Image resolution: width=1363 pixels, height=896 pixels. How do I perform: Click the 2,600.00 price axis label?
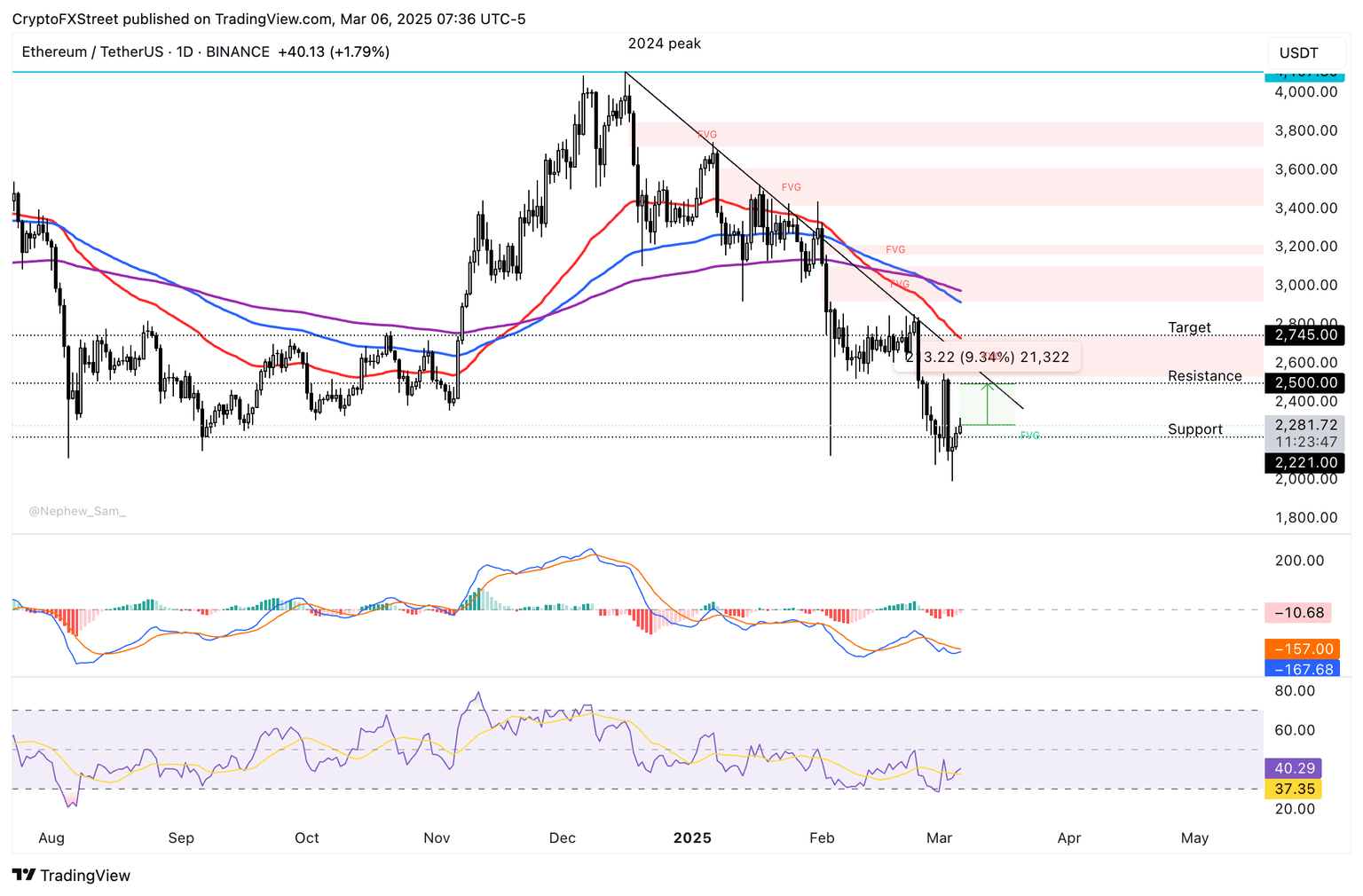(x=1305, y=362)
